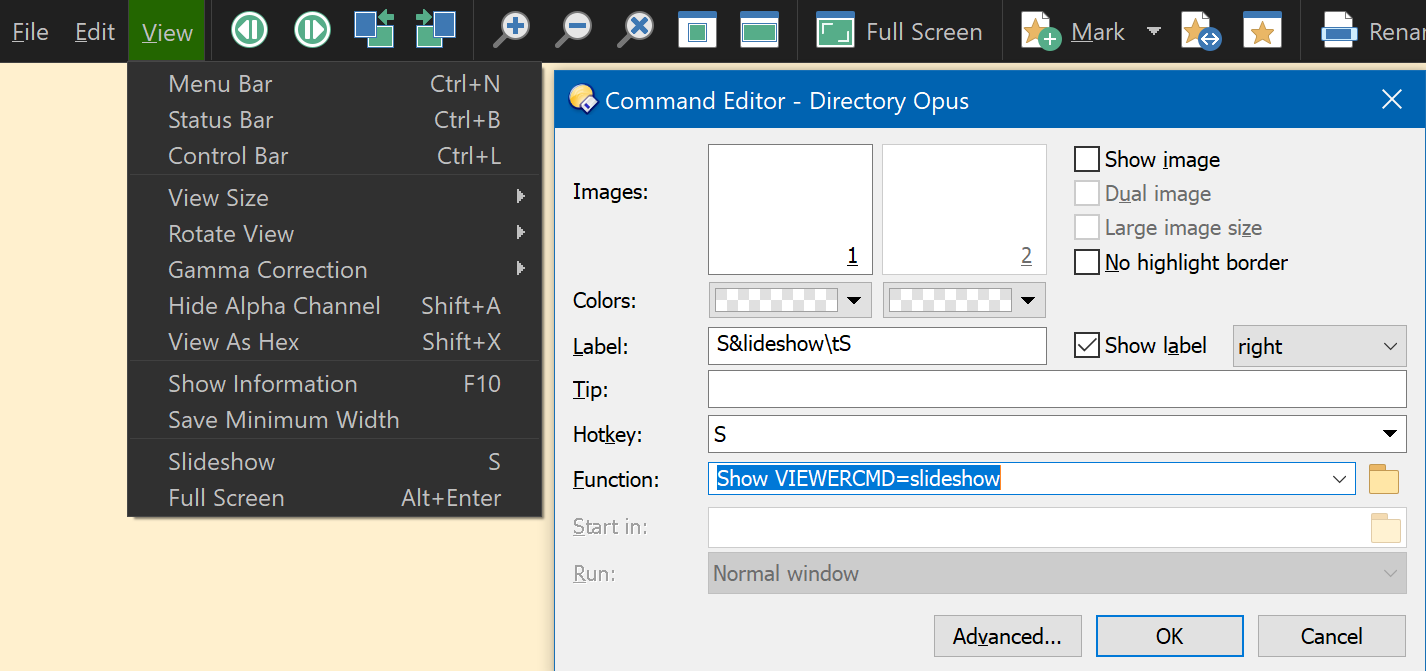Select image slot 1 thumbnail
Image resolution: width=1426 pixels, height=671 pixels.
coord(790,210)
